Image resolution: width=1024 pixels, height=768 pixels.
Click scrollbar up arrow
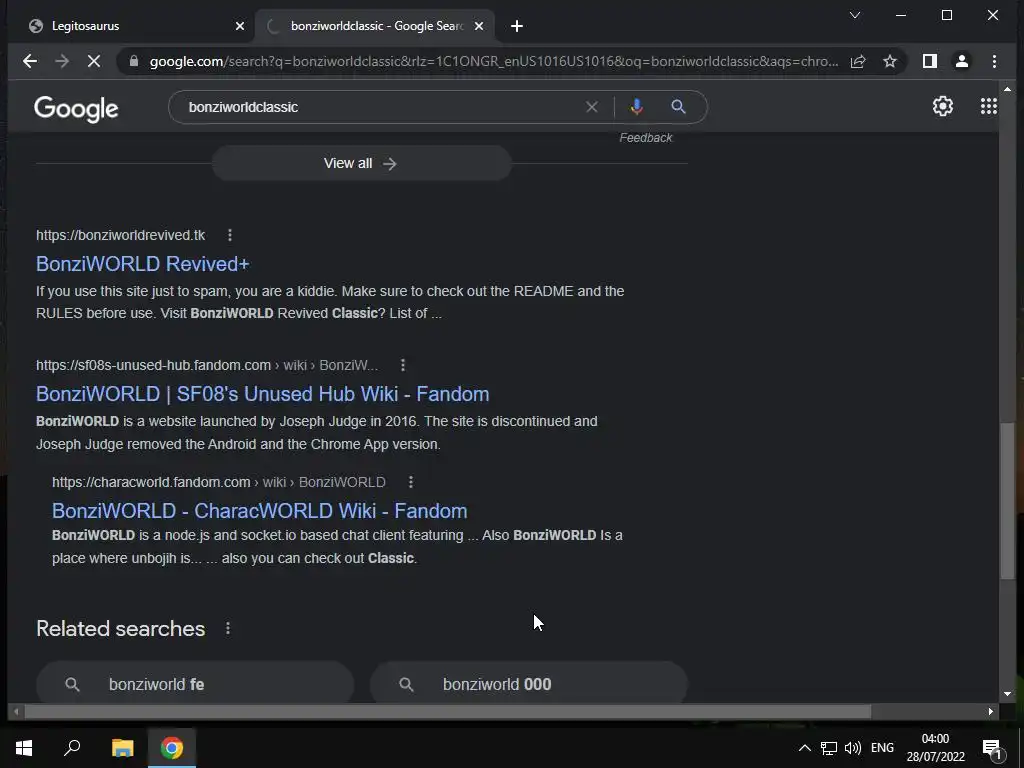1007,88
